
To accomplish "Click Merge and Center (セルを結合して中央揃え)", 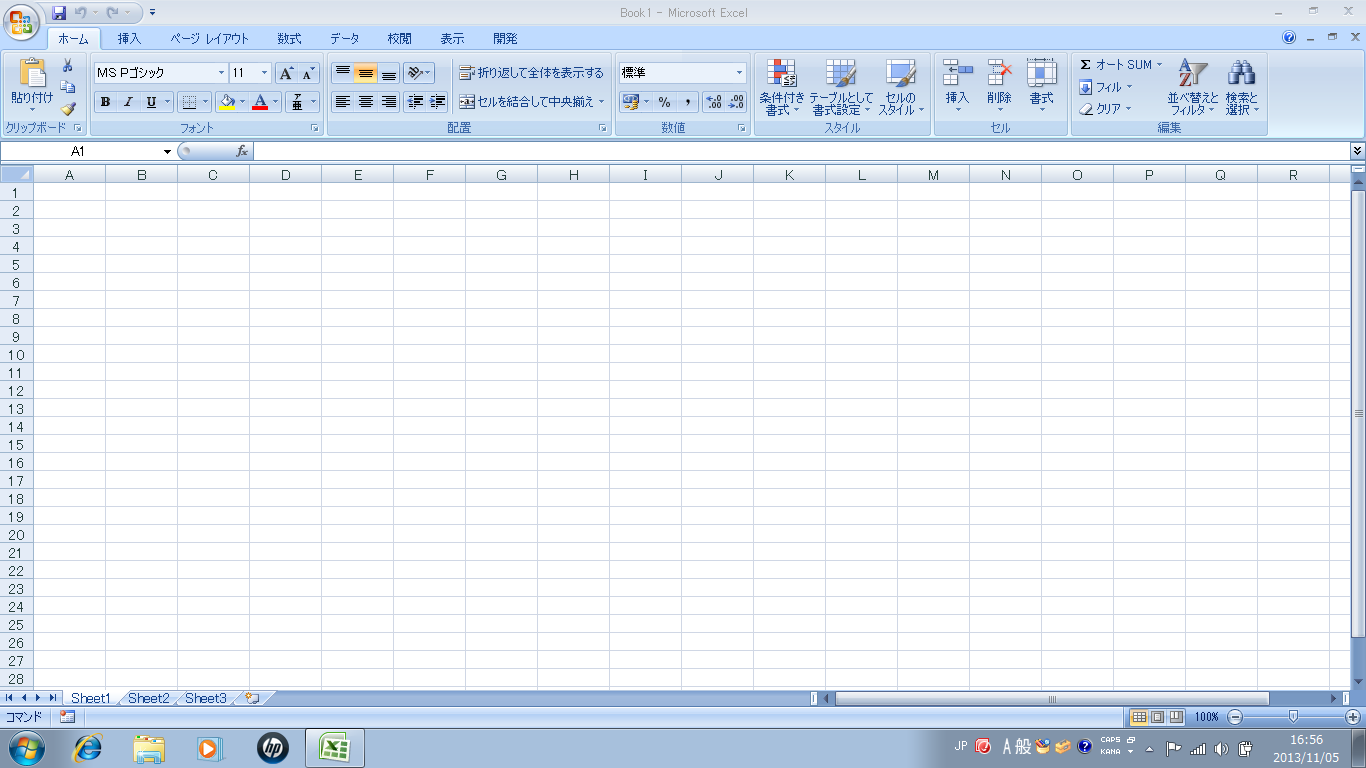I will pos(532,102).
